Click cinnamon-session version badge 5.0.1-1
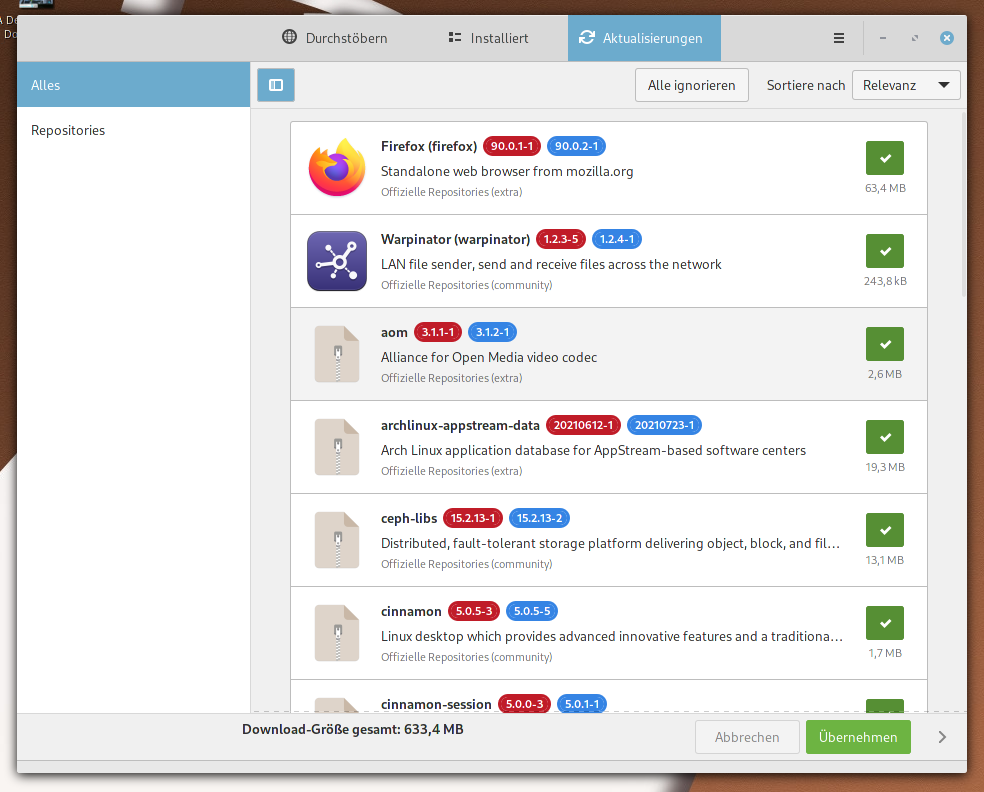984x792 pixels. pyautogui.click(x=582, y=704)
